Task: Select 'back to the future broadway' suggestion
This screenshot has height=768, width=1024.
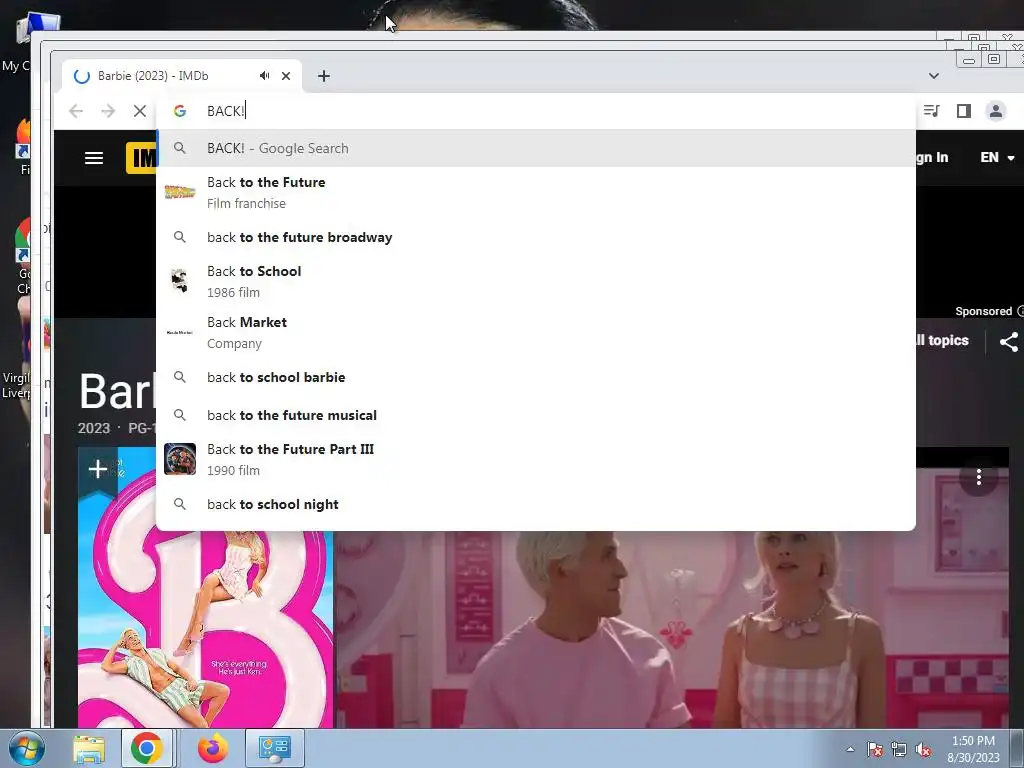Action: (536, 237)
